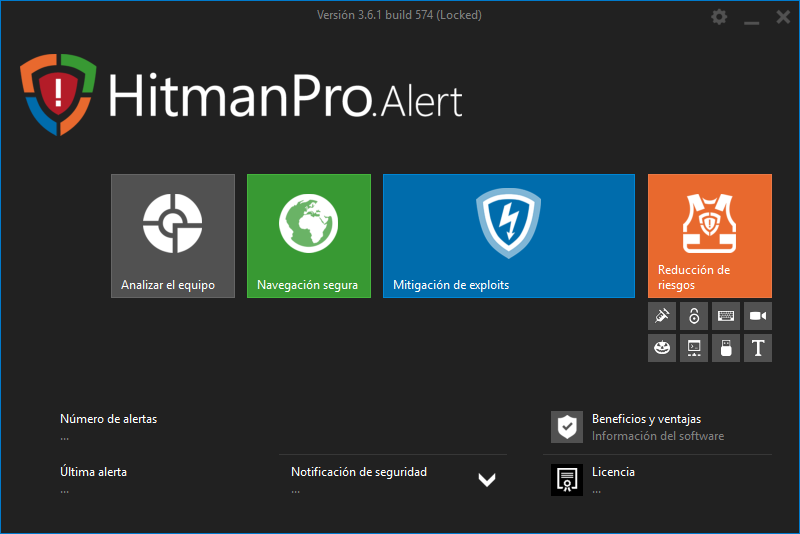This screenshot has height=534, width=800.
Task: Click the webcam camera icon
Action: tap(758, 316)
